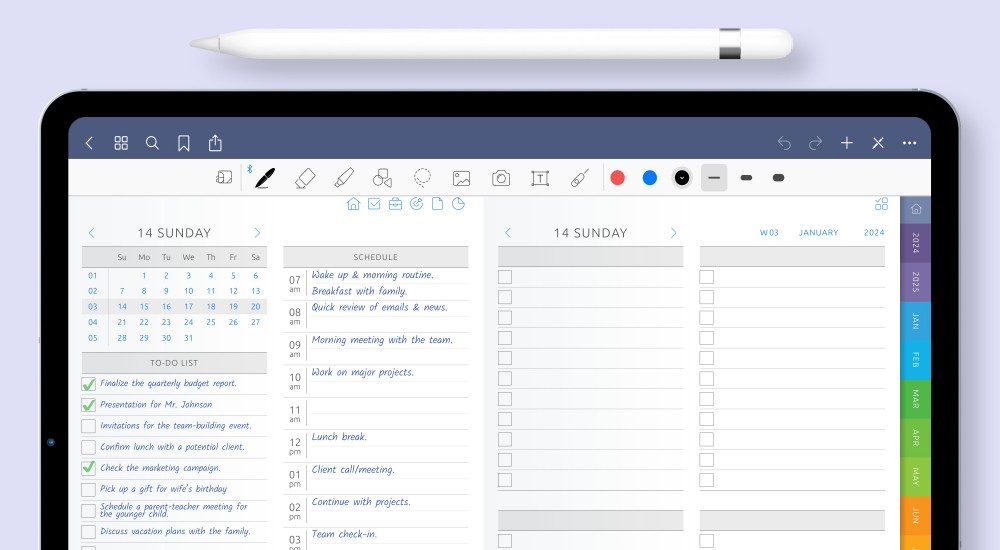This screenshot has width=1000, height=550.
Task: Select the Image insert tool
Action: coord(462,178)
